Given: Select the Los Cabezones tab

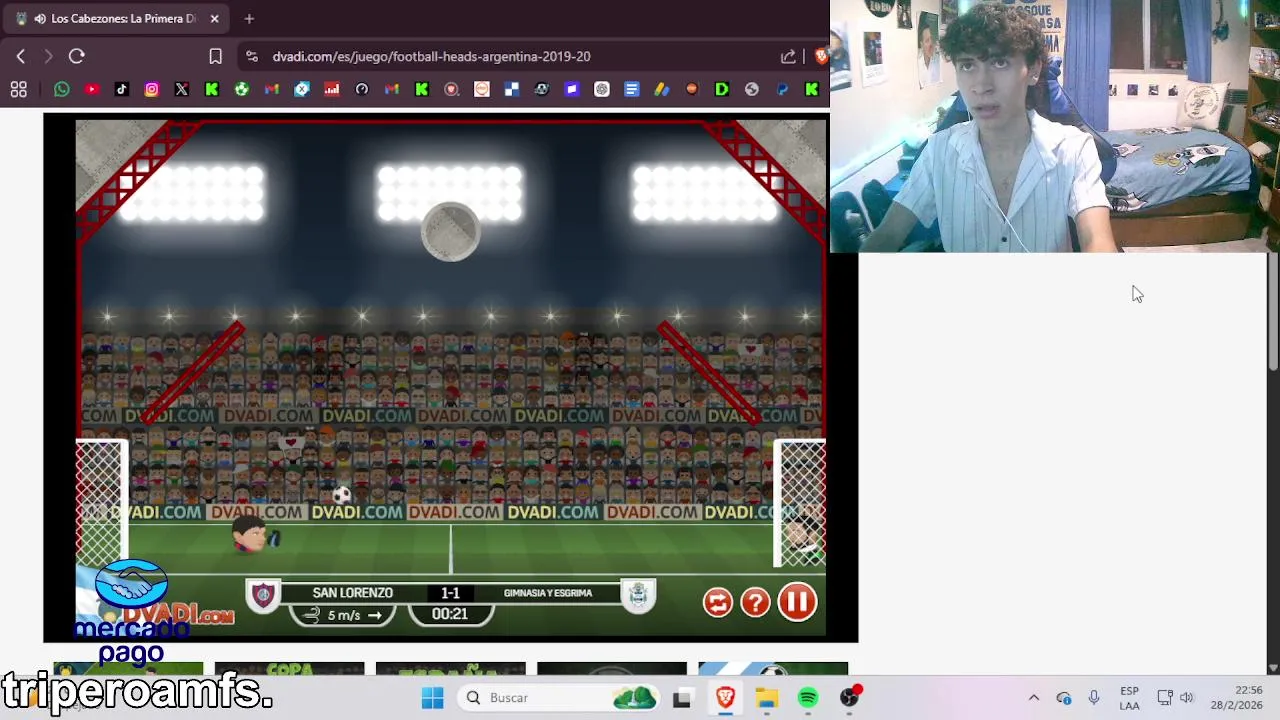Looking at the screenshot, I should pyautogui.click(x=115, y=18).
